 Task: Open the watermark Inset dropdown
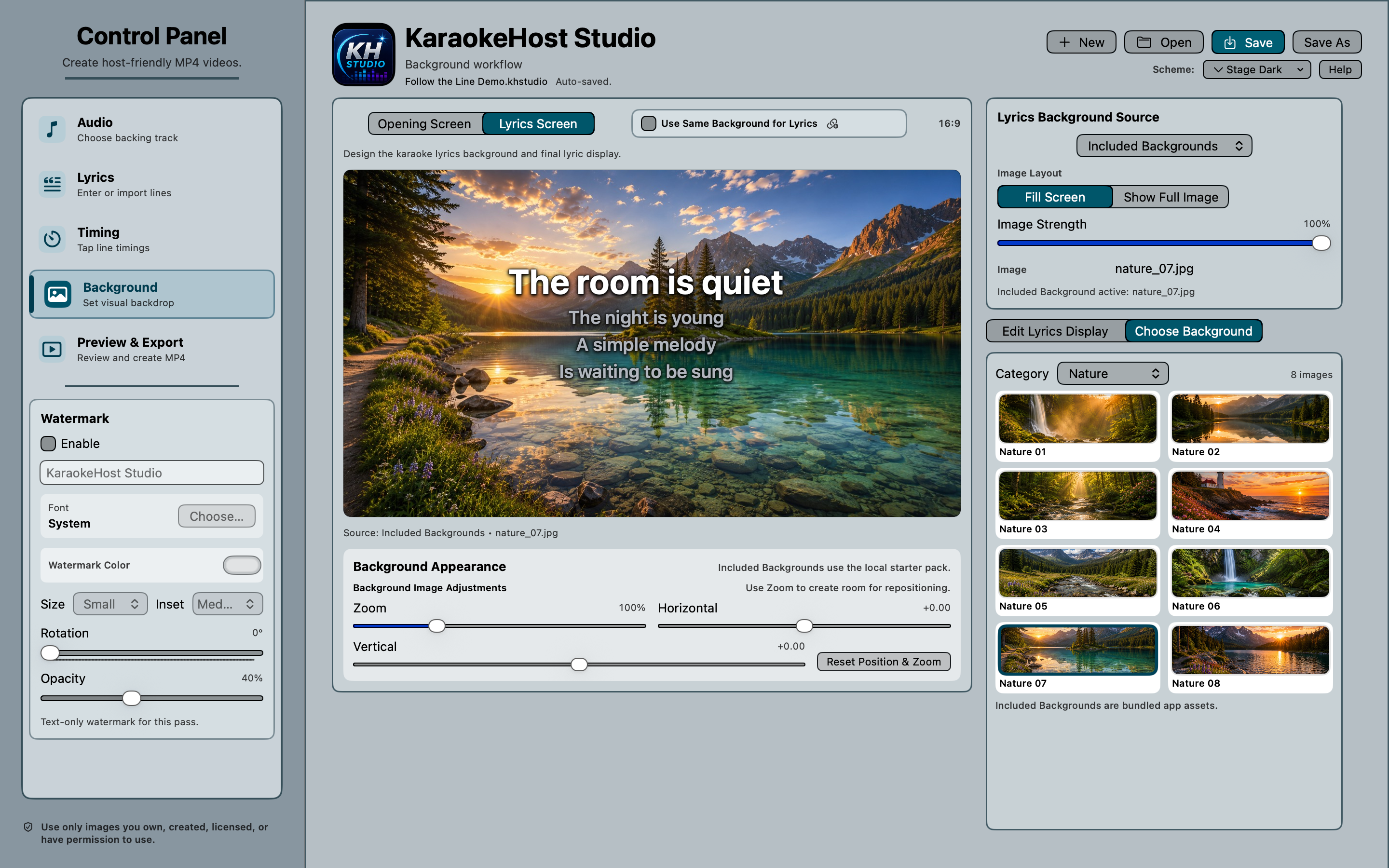(x=227, y=604)
